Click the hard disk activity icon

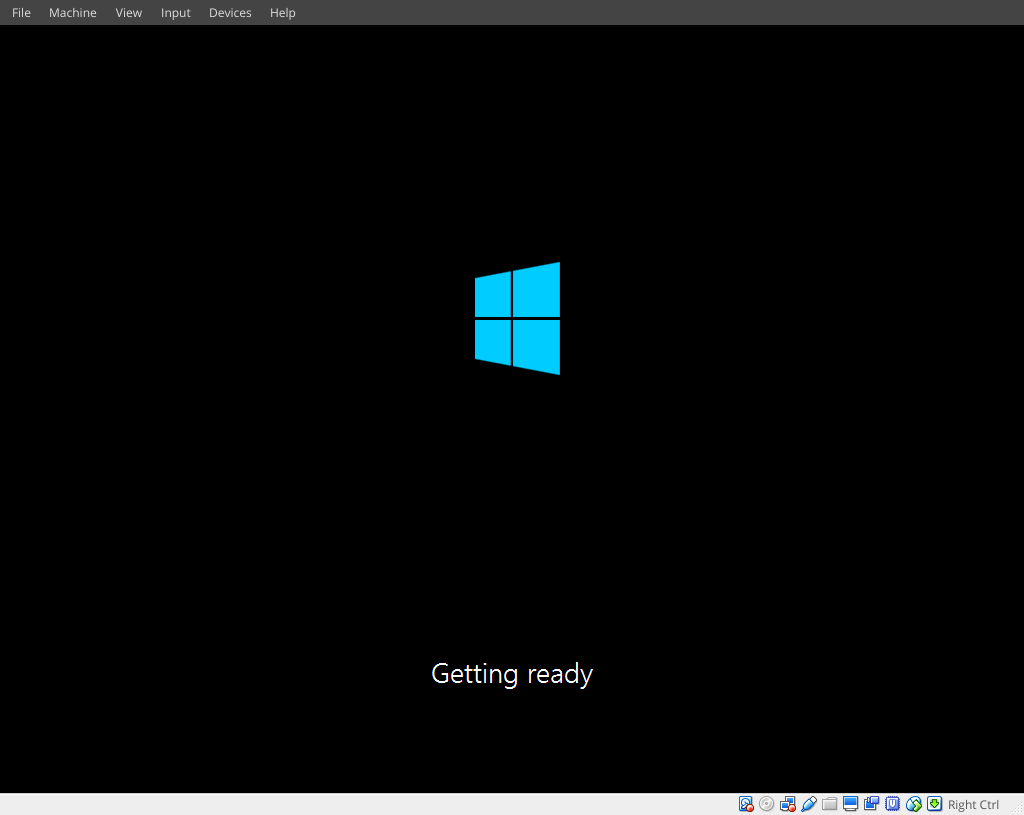point(746,804)
